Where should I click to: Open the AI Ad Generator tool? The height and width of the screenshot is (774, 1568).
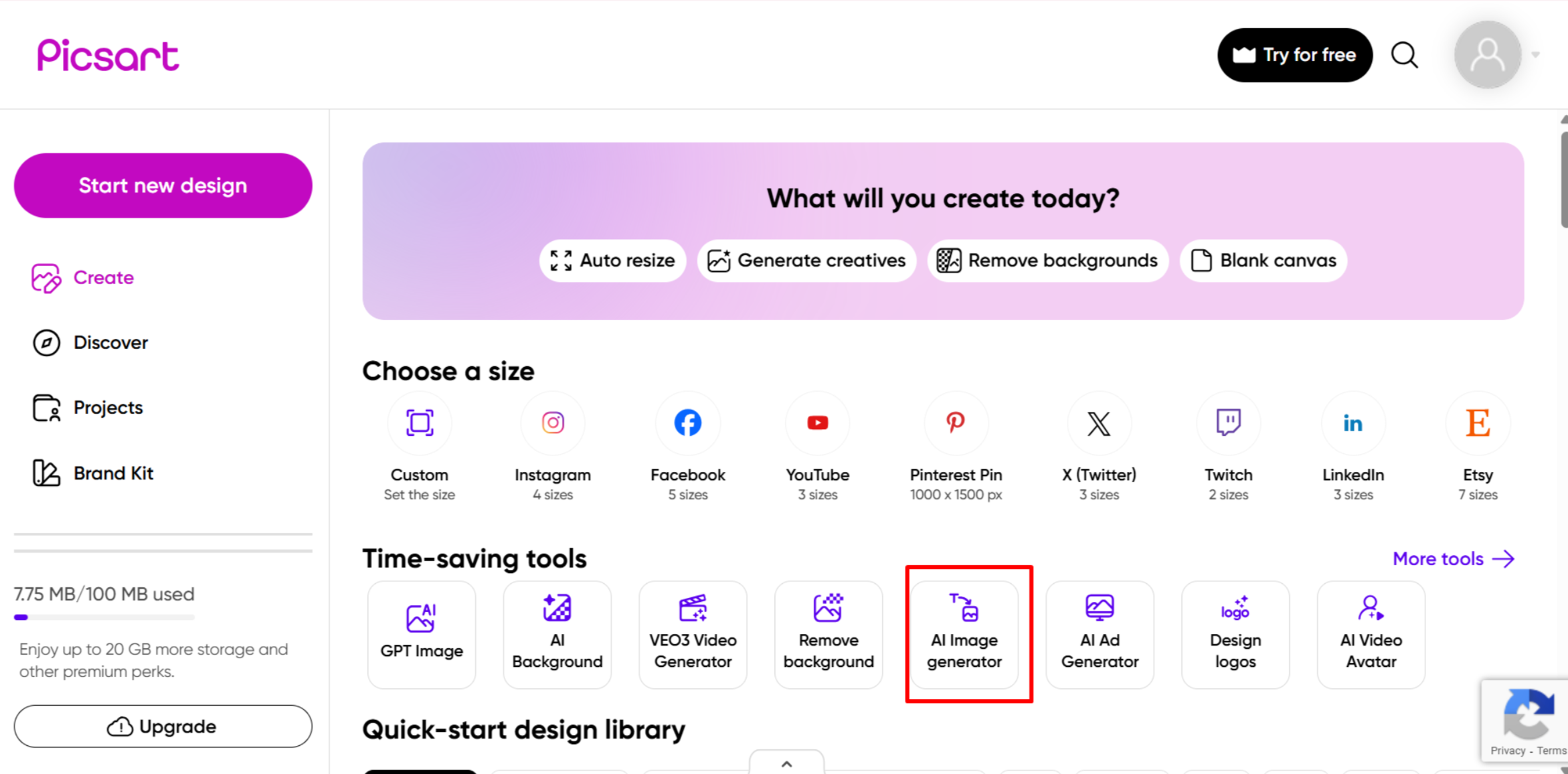(x=1100, y=635)
